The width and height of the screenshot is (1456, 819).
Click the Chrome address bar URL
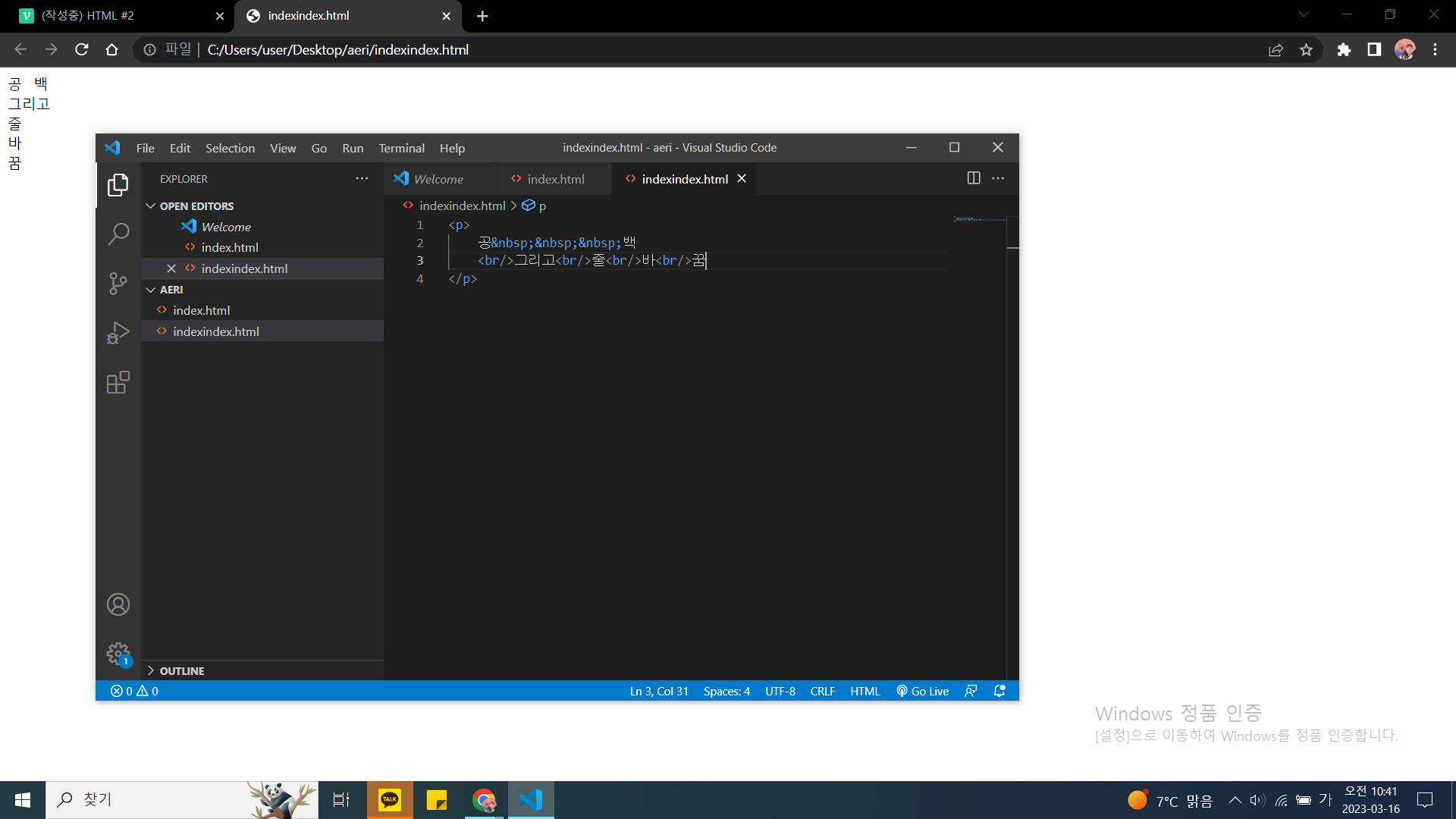tap(338, 50)
